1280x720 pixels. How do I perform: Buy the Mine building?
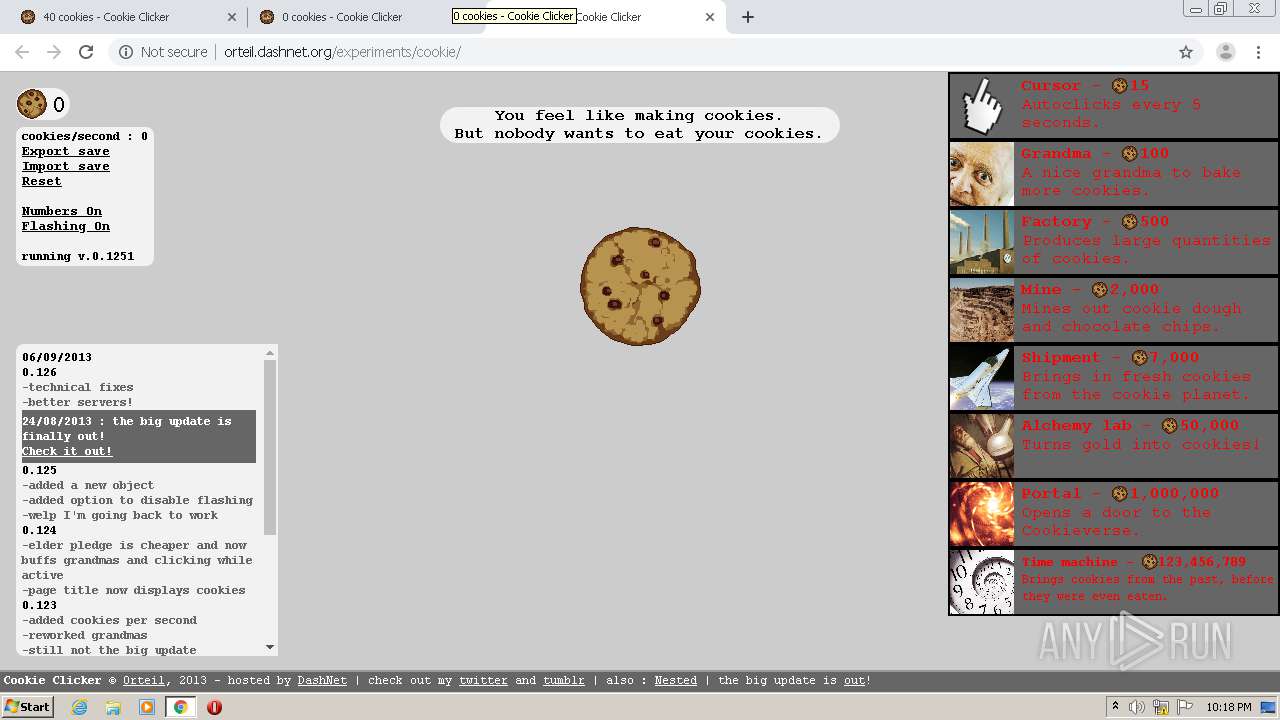pyautogui.click(x=1113, y=310)
